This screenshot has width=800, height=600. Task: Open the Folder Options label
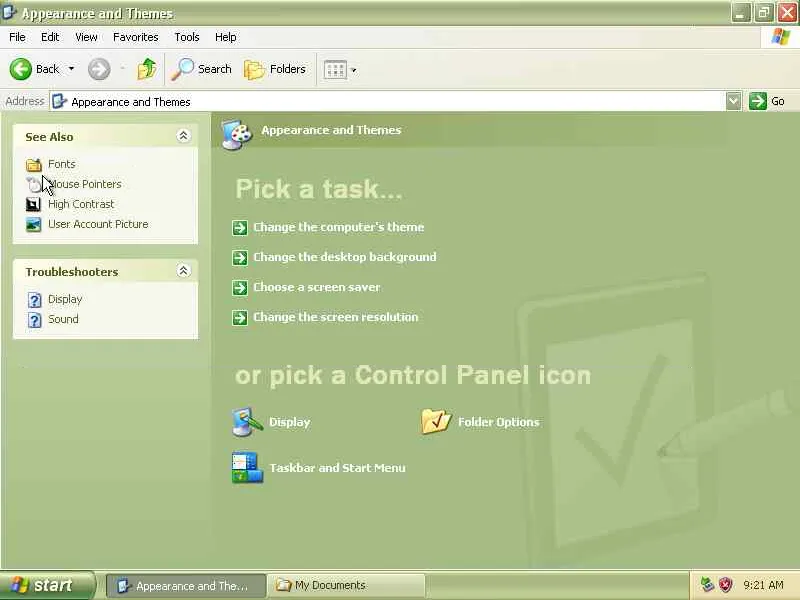(498, 422)
